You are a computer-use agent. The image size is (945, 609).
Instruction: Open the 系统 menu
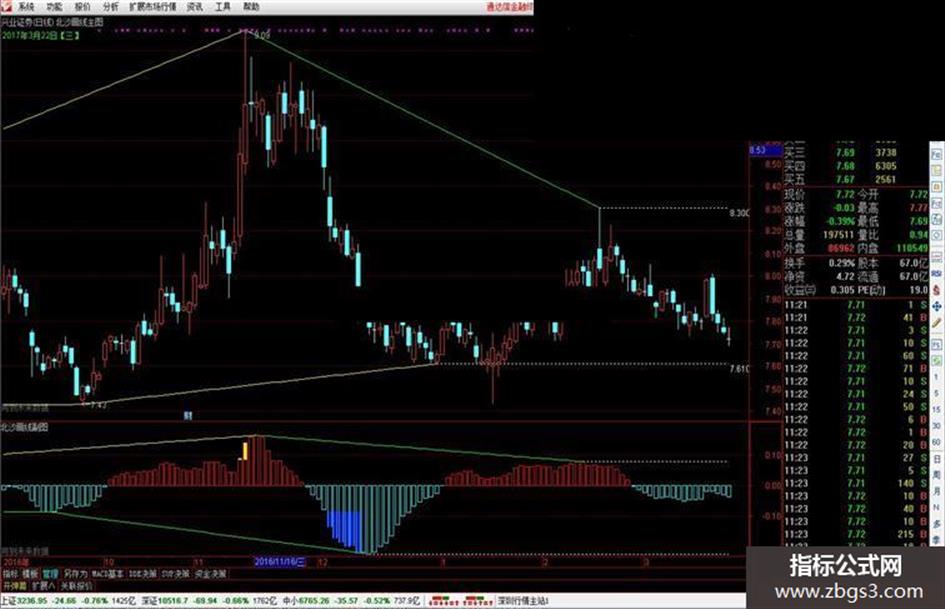pos(27,7)
